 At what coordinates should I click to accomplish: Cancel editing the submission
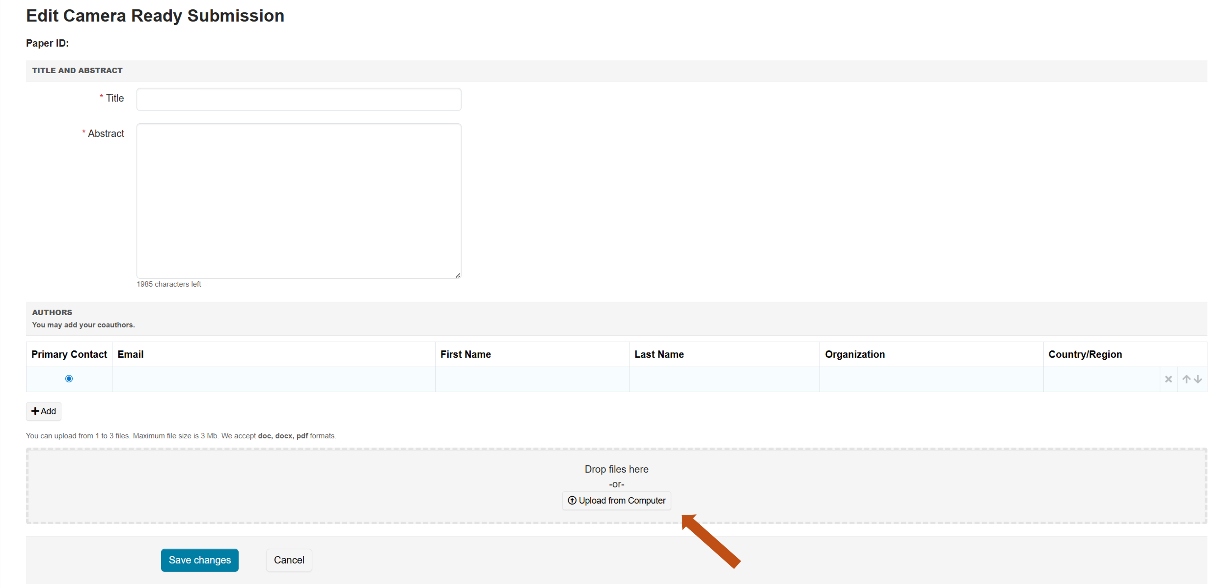point(289,560)
